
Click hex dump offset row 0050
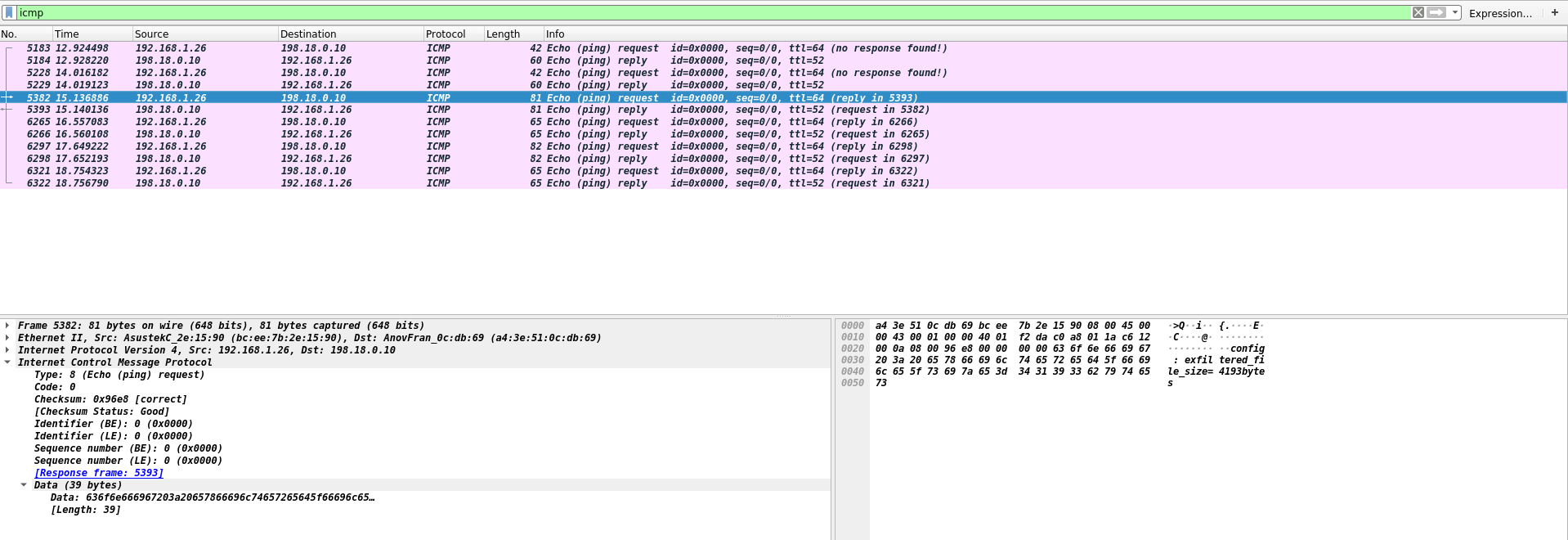[x=853, y=383]
